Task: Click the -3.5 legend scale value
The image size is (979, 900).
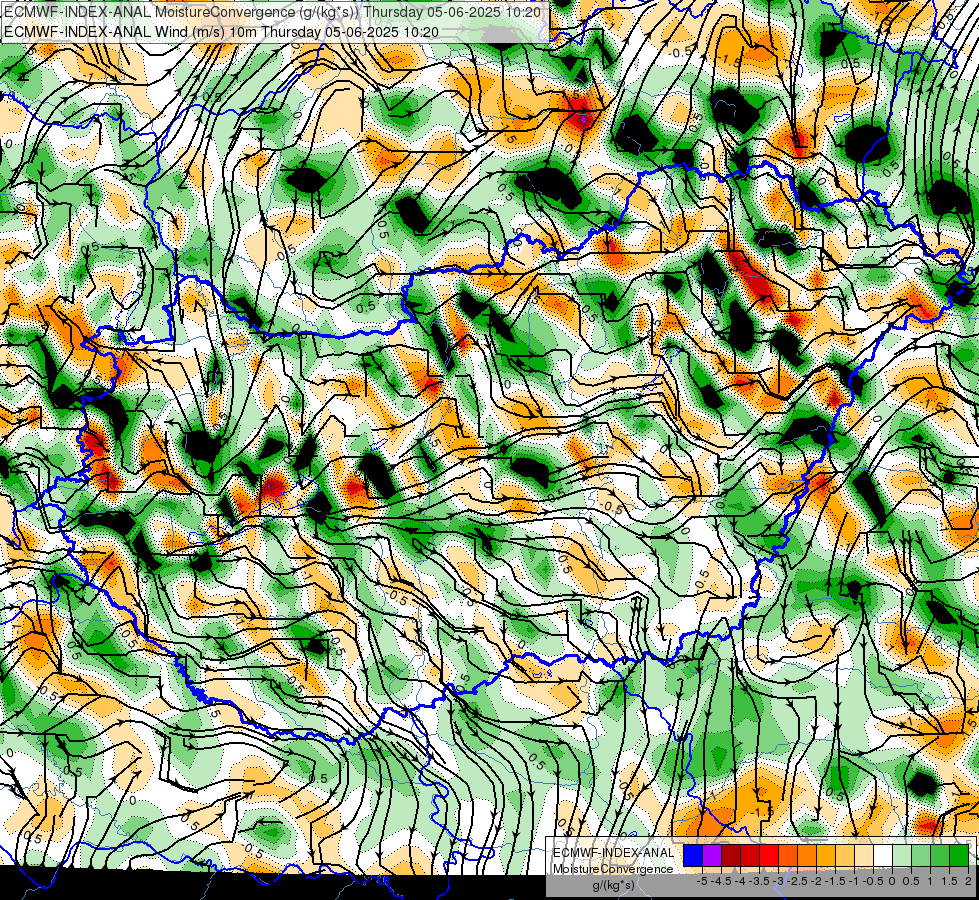Action: [759, 881]
